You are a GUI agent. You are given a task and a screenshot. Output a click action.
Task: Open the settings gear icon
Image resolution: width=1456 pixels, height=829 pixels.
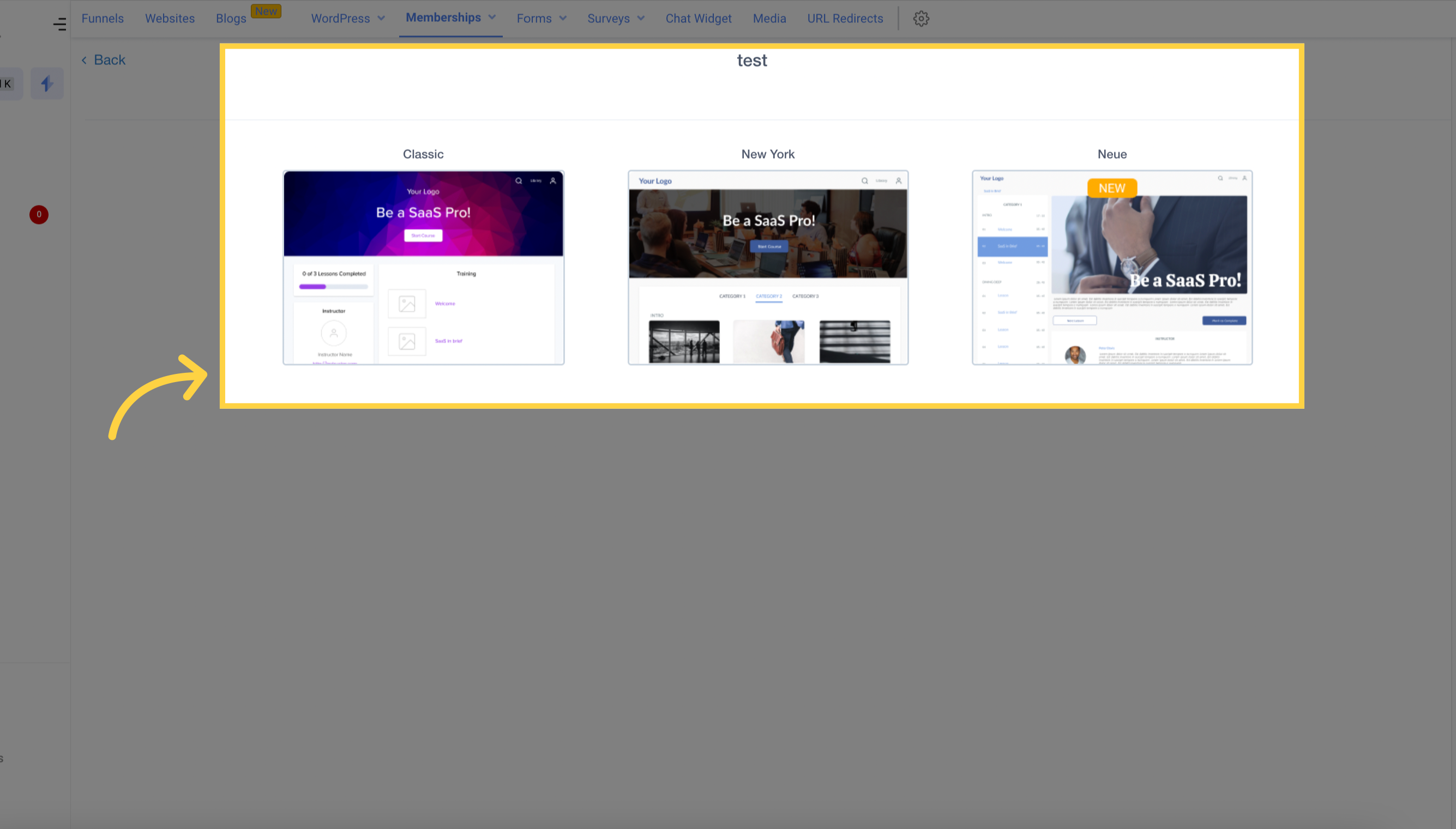coord(921,19)
